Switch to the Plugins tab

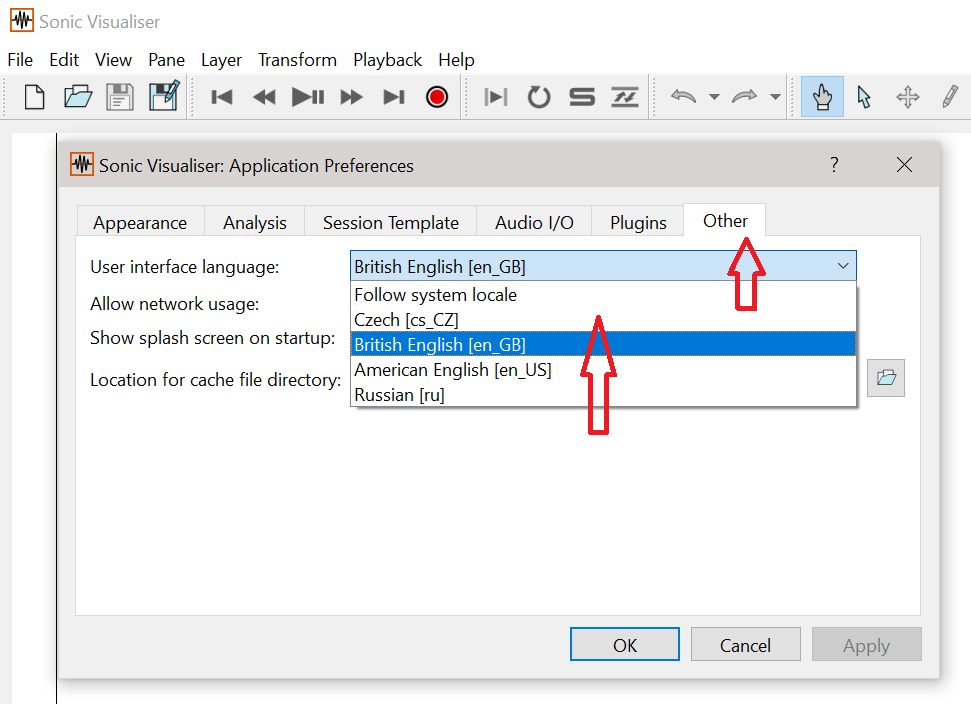638,222
